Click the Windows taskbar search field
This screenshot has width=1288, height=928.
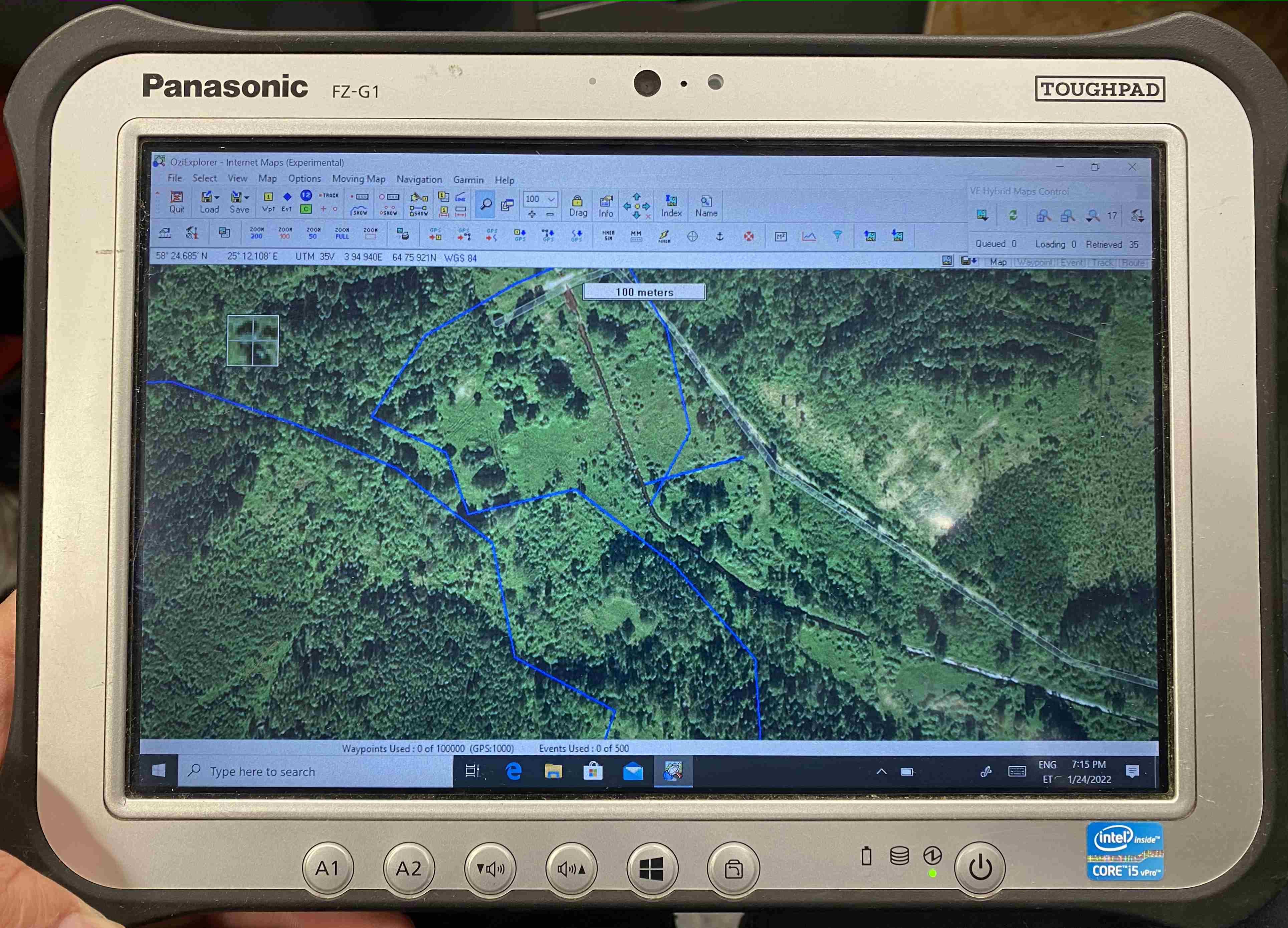[x=316, y=771]
